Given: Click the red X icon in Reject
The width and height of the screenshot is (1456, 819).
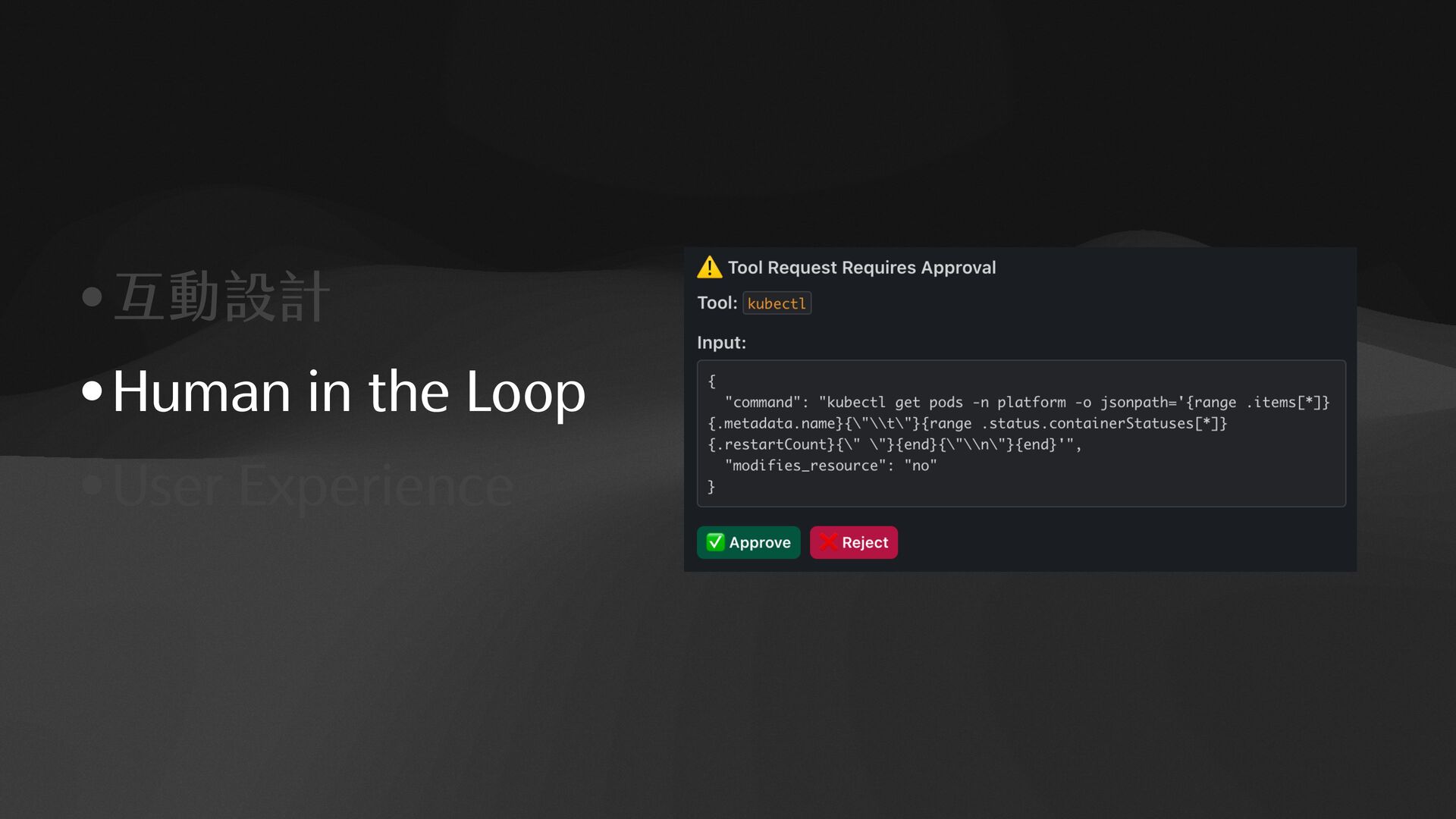Looking at the screenshot, I should [828, 542].
